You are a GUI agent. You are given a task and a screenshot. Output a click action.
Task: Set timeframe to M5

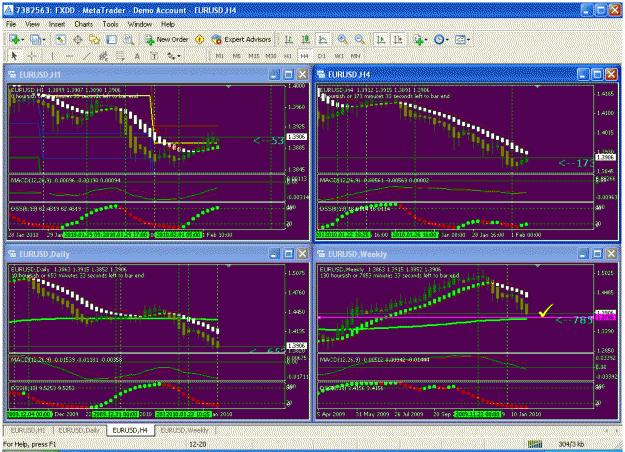click(237, 56)
